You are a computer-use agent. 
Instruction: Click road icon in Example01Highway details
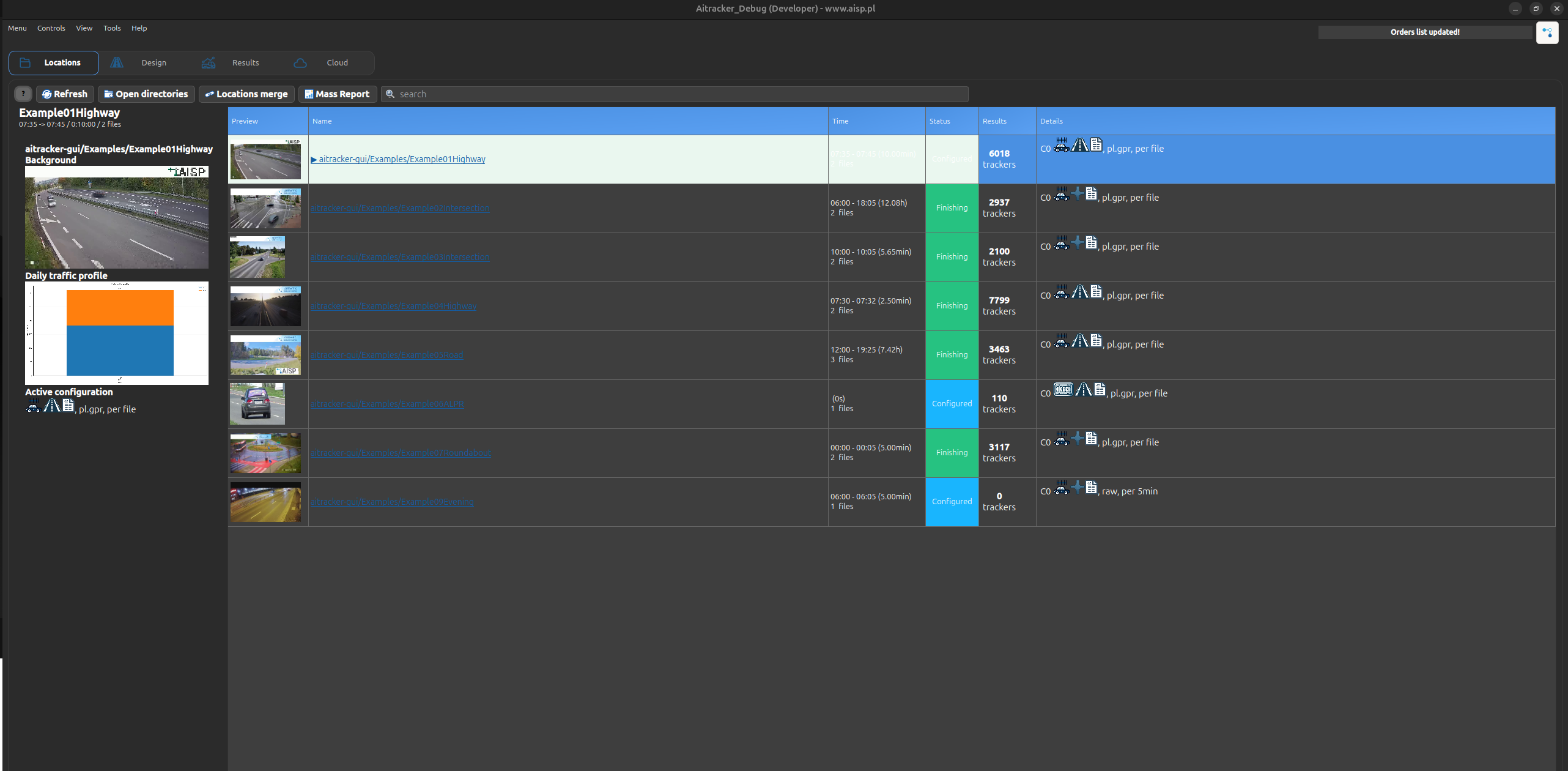(1080, 145)
